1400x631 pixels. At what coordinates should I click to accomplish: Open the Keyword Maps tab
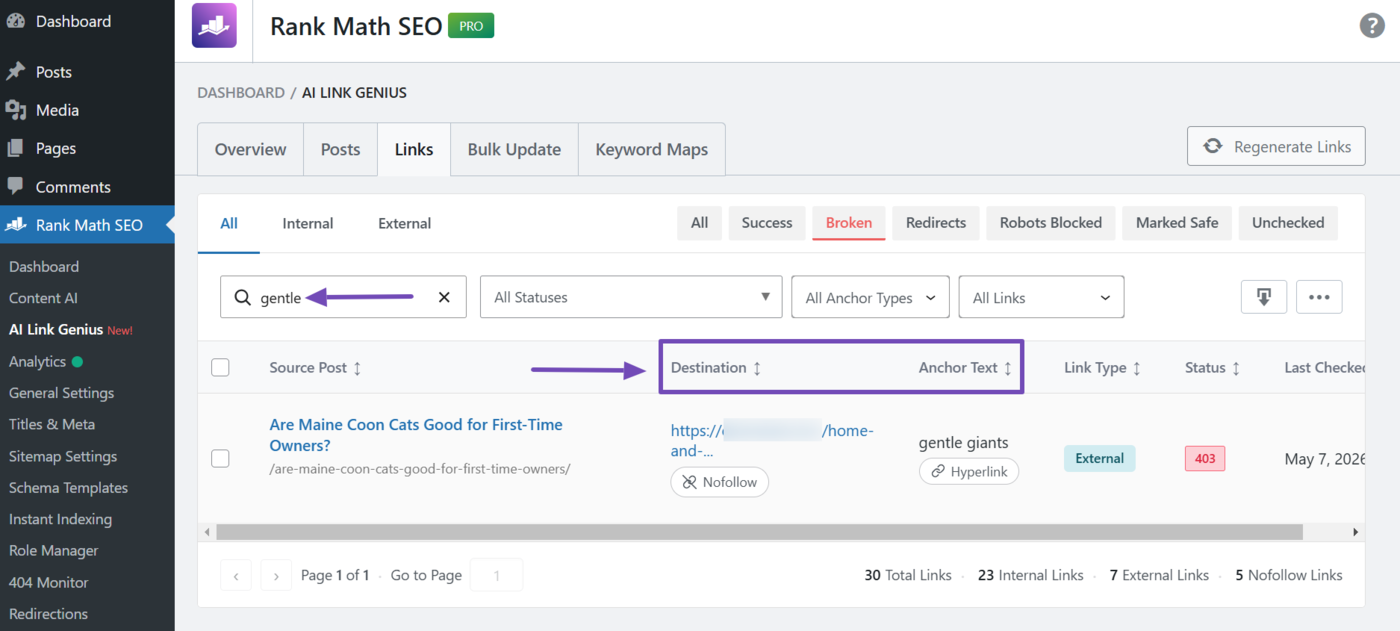[x=652, y=149]
